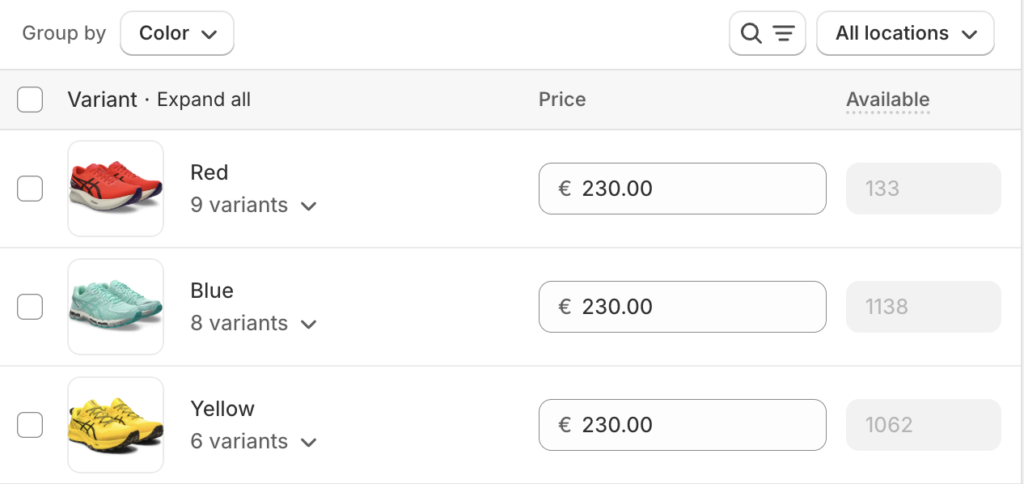1024x484 pixels.
Task: Select the Blue variant checkbox
Action: (30, 306)
